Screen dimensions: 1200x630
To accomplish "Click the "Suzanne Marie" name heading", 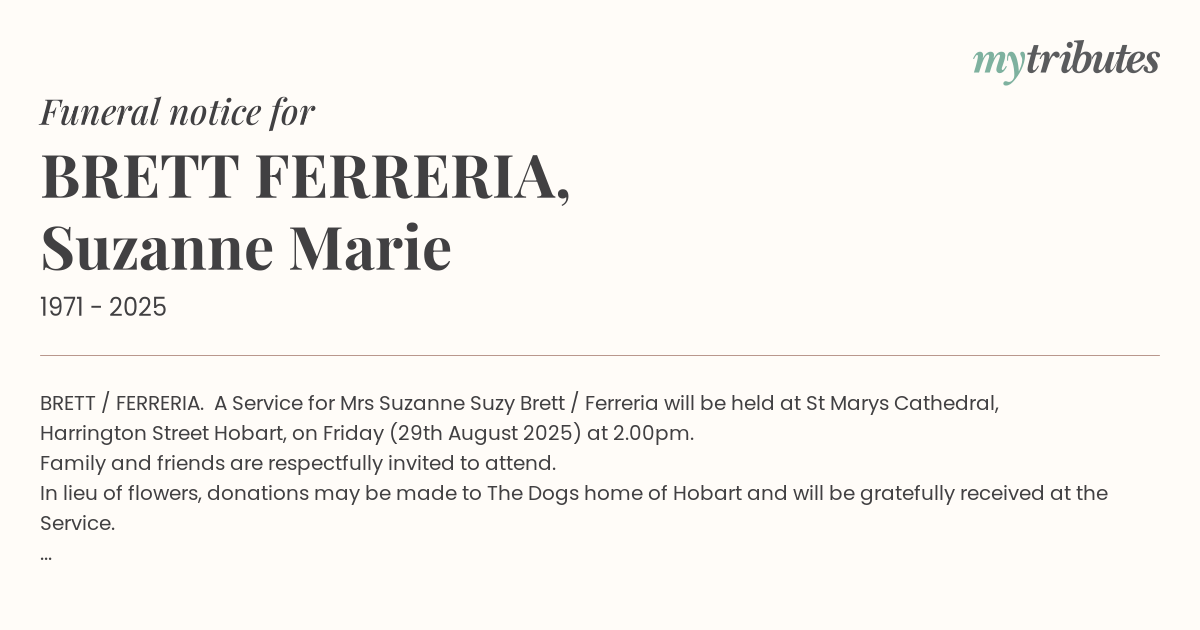I will (246, 248).
